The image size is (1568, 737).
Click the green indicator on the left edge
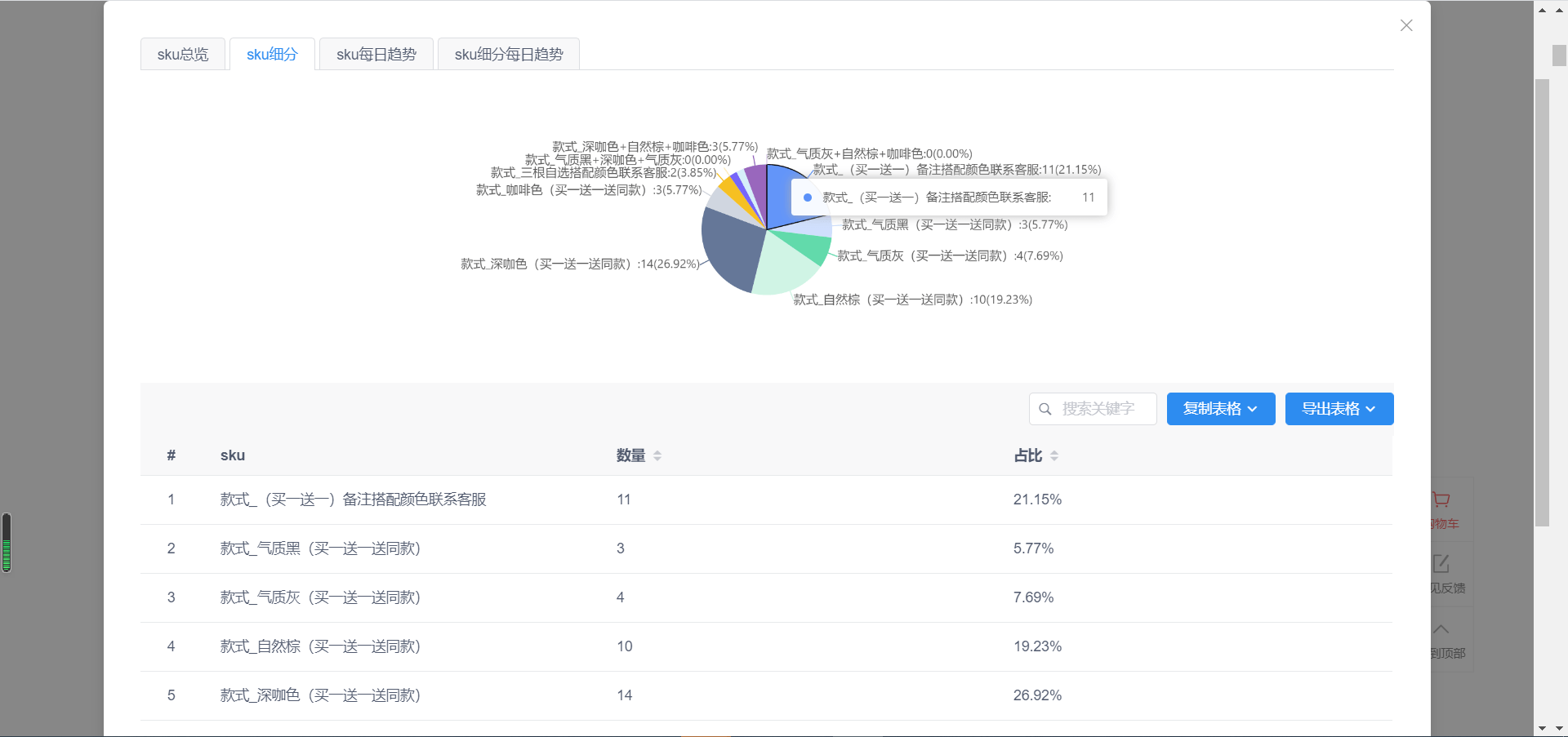point(6,542)
